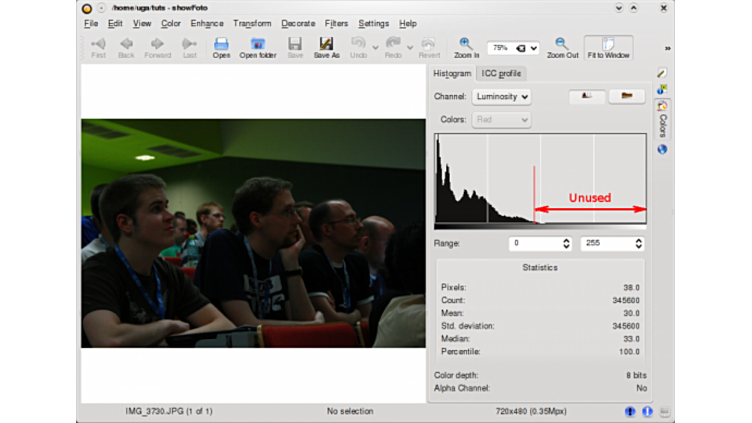Switch to the ICC profile tab
Image resolution: width=752 pixels, height=423 pixels.
pyautogui.click(x=501, y=74)
